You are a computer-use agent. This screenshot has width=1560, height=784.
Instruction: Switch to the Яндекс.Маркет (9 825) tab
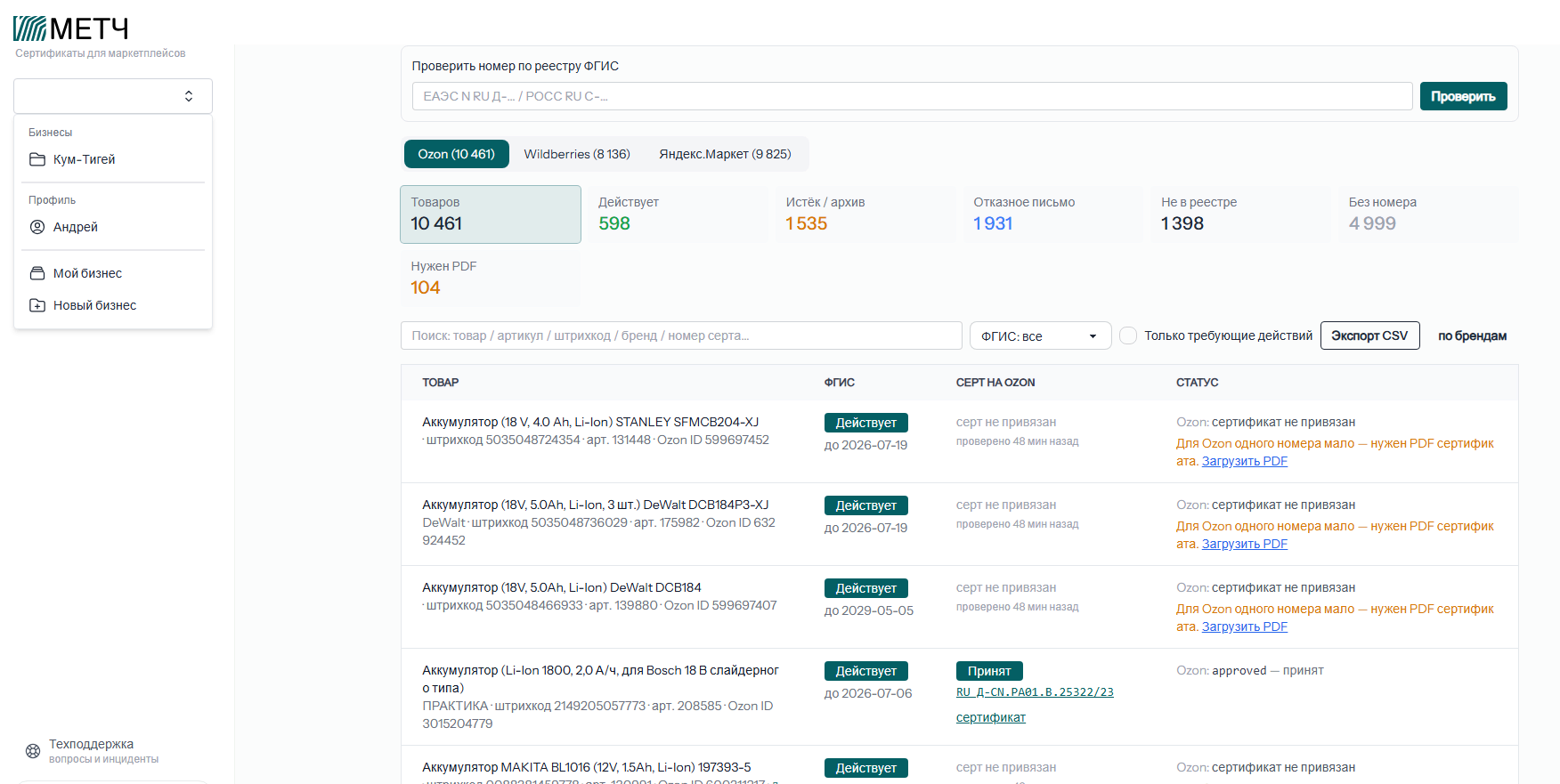point(725,154)
